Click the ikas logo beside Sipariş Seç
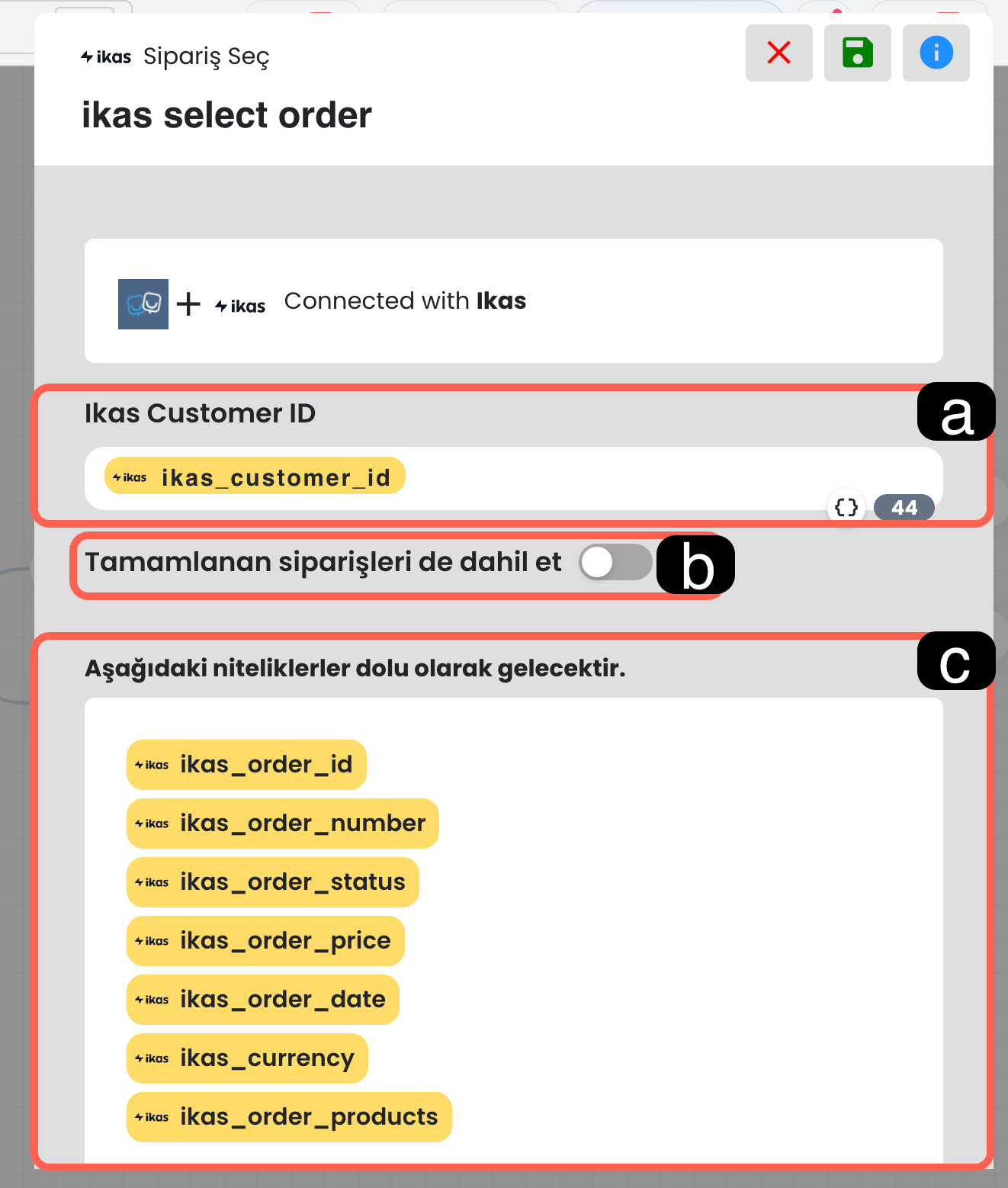 pos(106,57)
